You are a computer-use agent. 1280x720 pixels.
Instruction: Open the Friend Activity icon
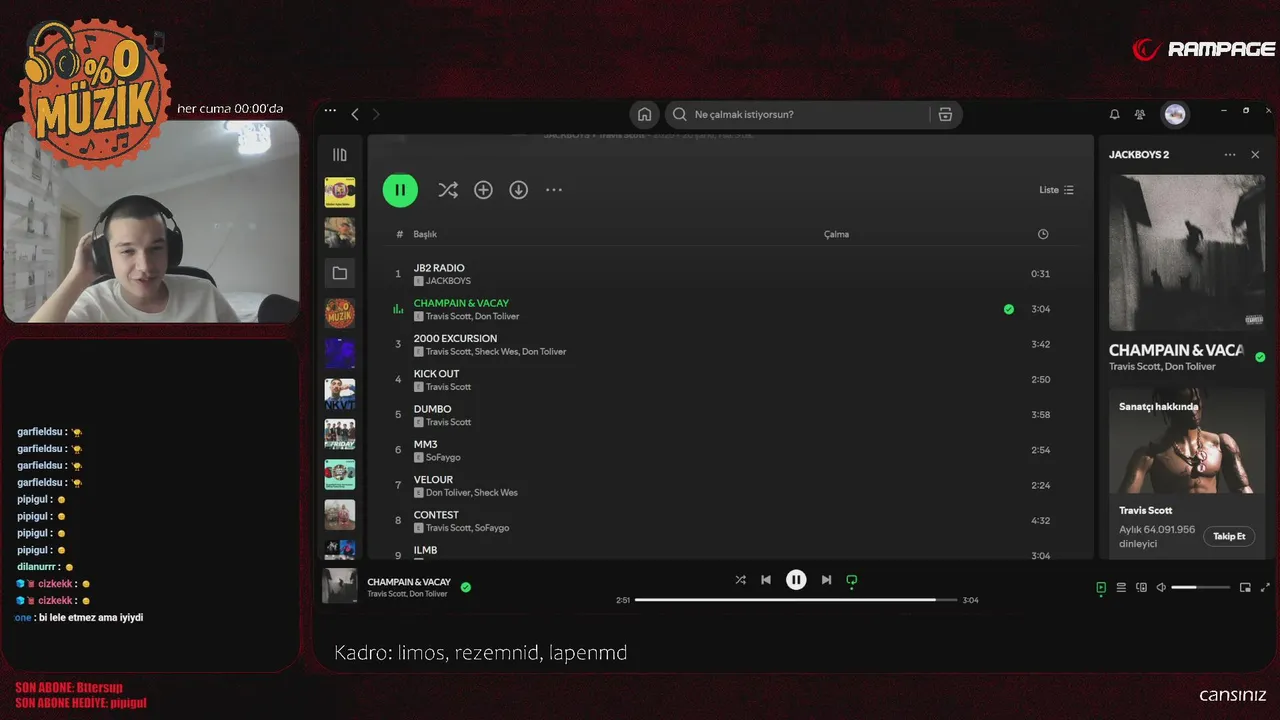pyautogui.click(x=1140, y=114)
